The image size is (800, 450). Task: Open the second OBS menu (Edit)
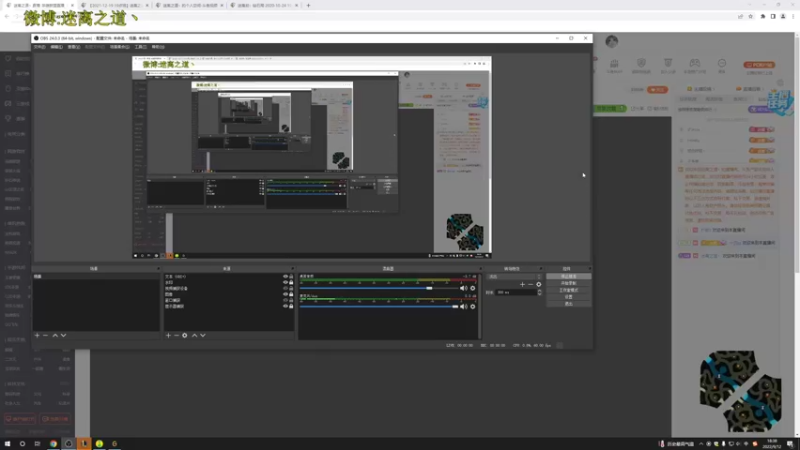(57, 47)
